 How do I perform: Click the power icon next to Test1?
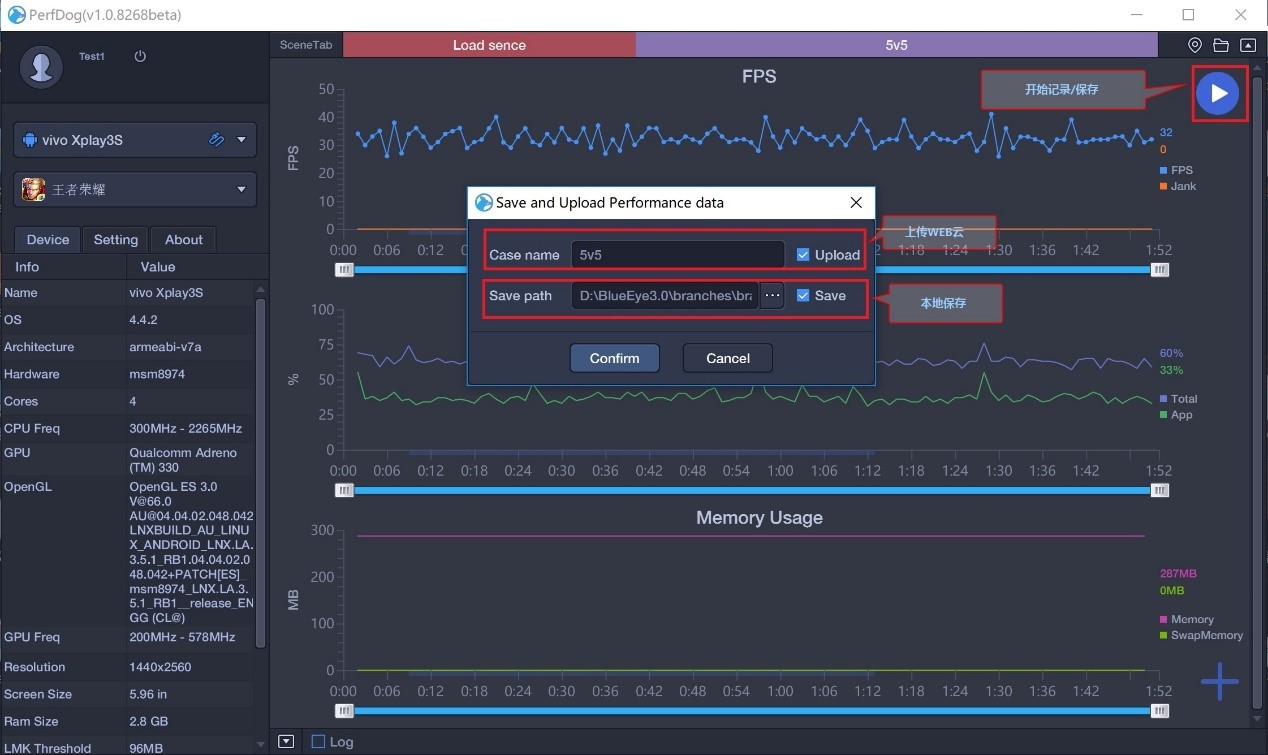[x=139, y=56]
